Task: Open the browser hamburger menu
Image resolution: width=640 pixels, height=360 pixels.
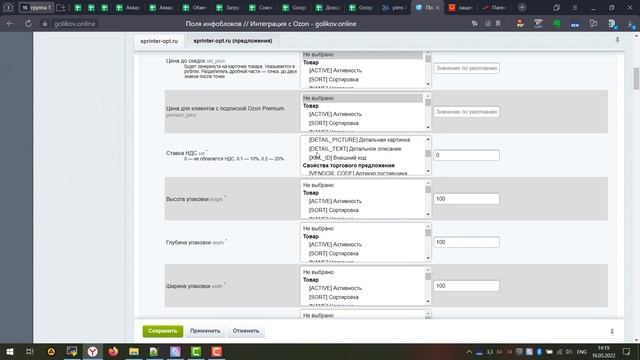Action: 574,7
